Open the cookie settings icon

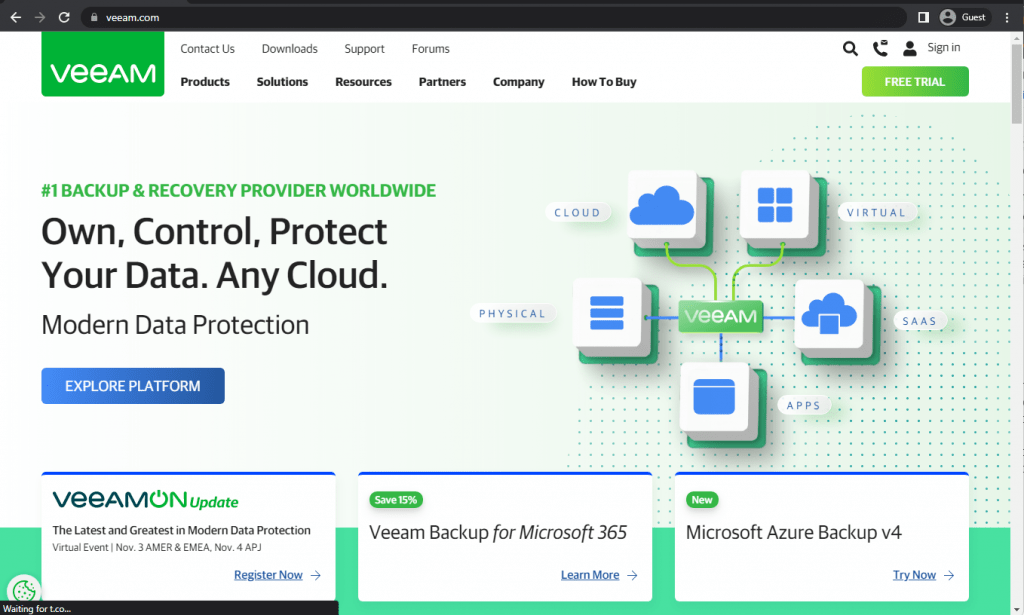[x=23, y=590]
